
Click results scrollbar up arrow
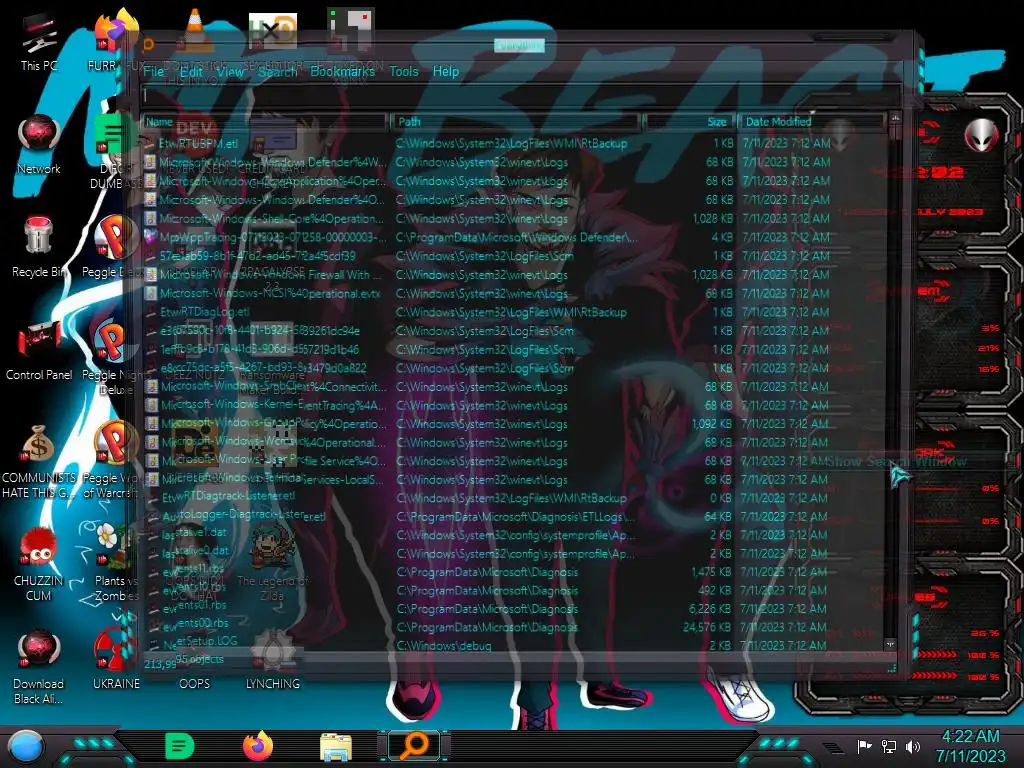tap(895, 120)
